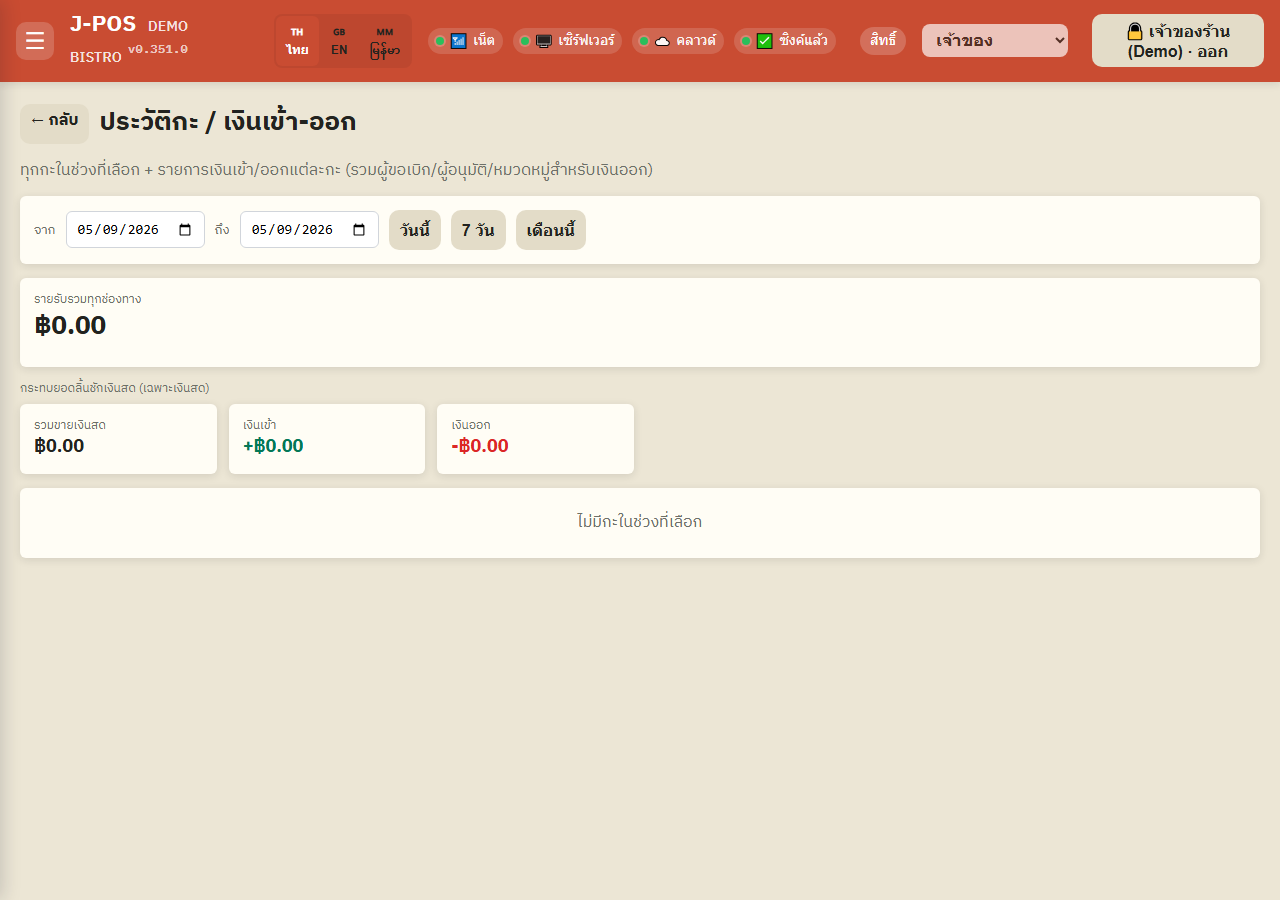Click the server monitor icon เซิร์ฟเวอร์
1280x900 pixels.
pos(544,41)
